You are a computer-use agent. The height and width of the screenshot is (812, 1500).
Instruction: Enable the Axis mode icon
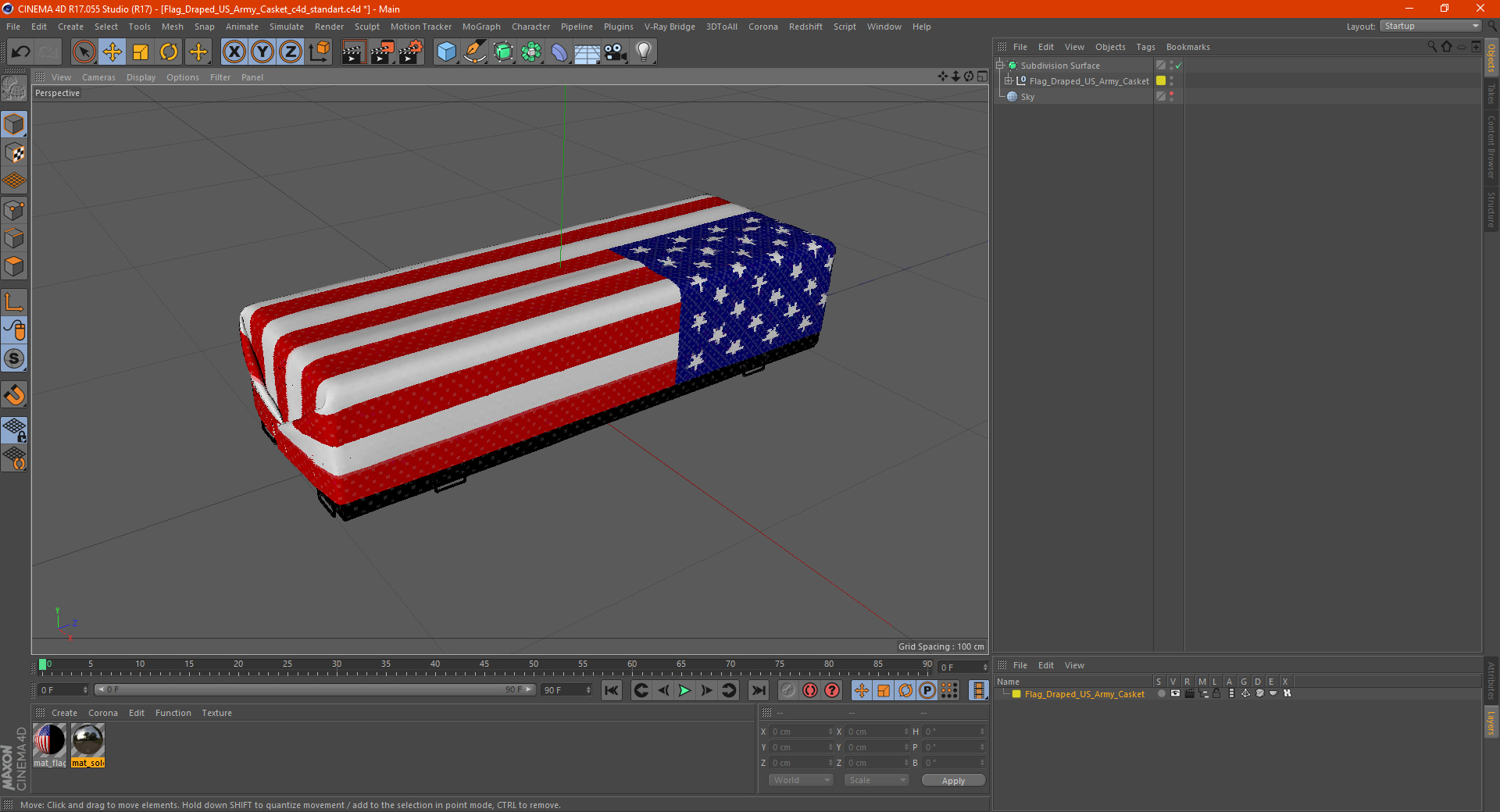point(14,302)
